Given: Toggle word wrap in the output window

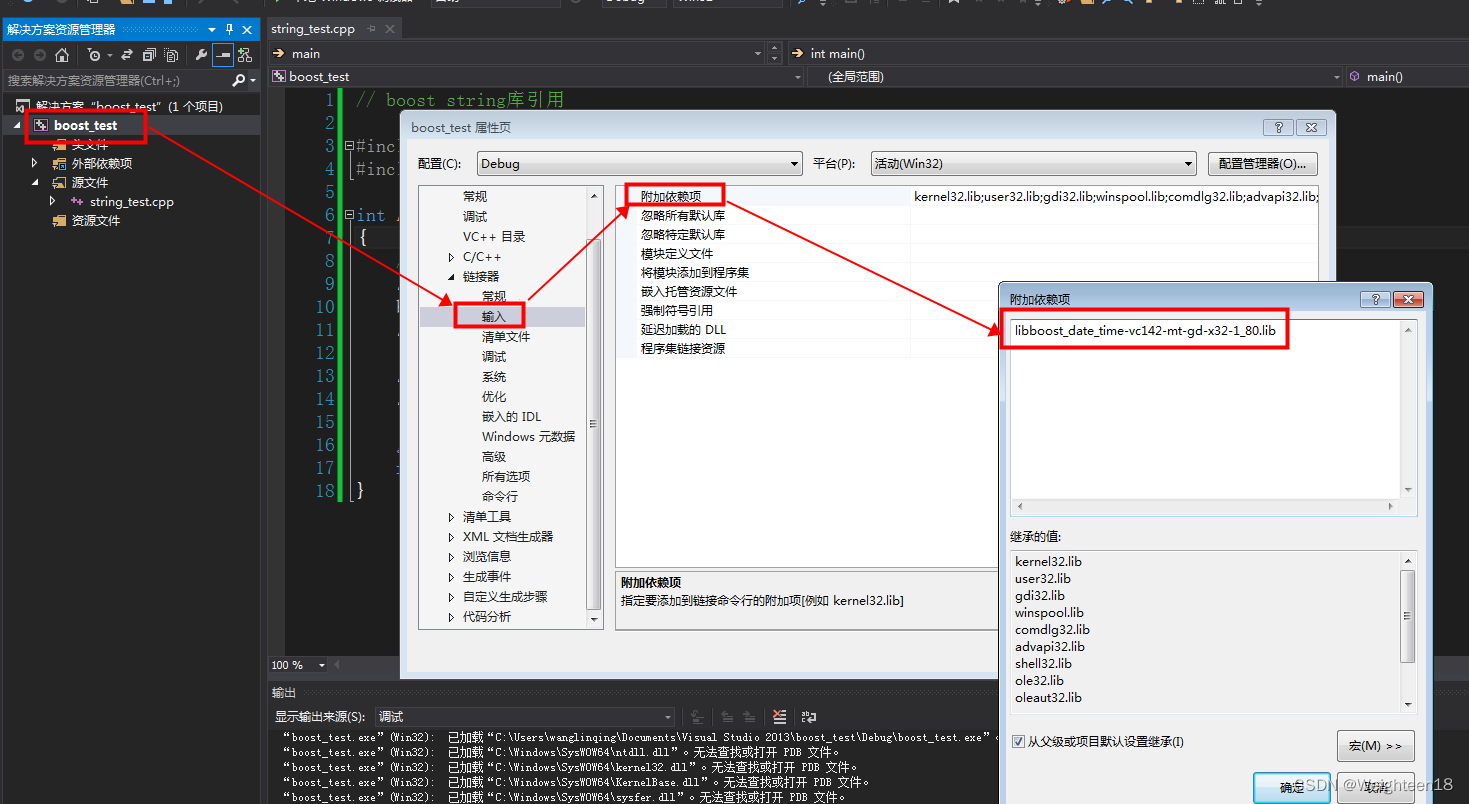Looking at the screenshot, I should point(808,717).
